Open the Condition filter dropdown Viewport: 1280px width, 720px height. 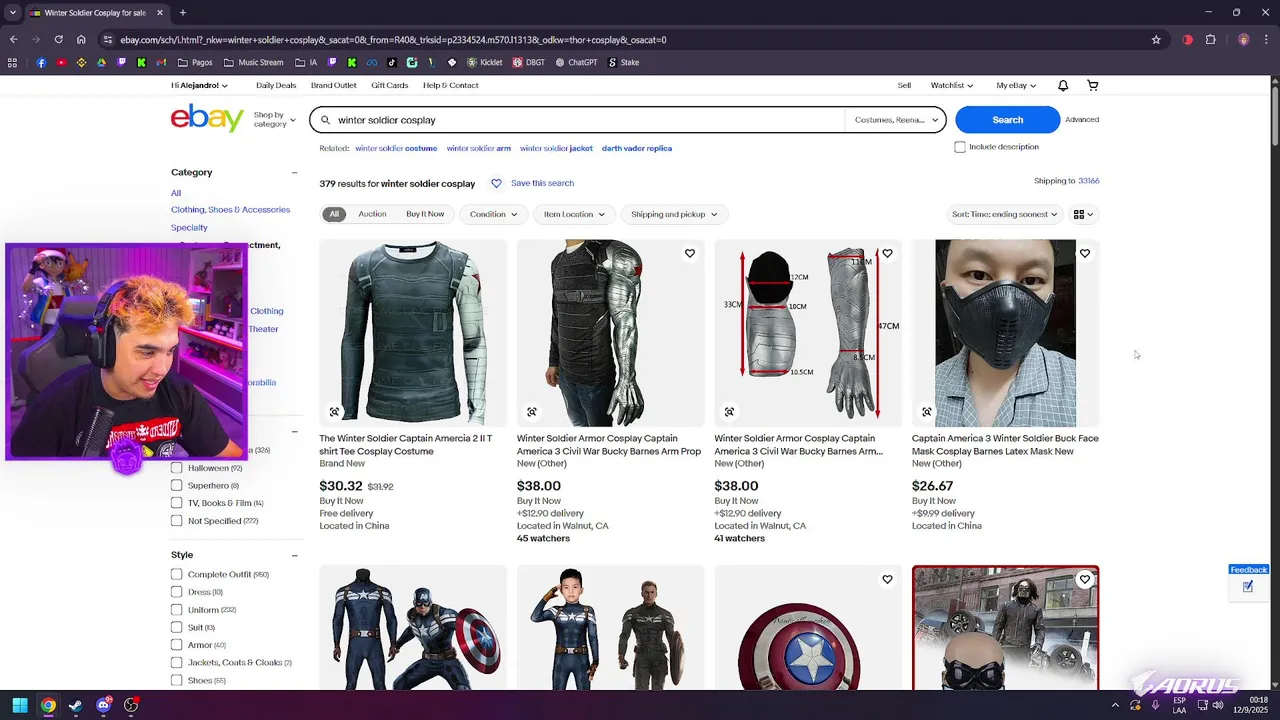494,214
